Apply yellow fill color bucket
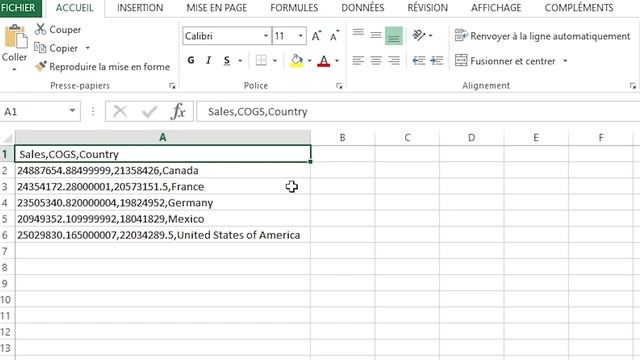640x360 pixels. pyautogui.click(x=297, y=60)
